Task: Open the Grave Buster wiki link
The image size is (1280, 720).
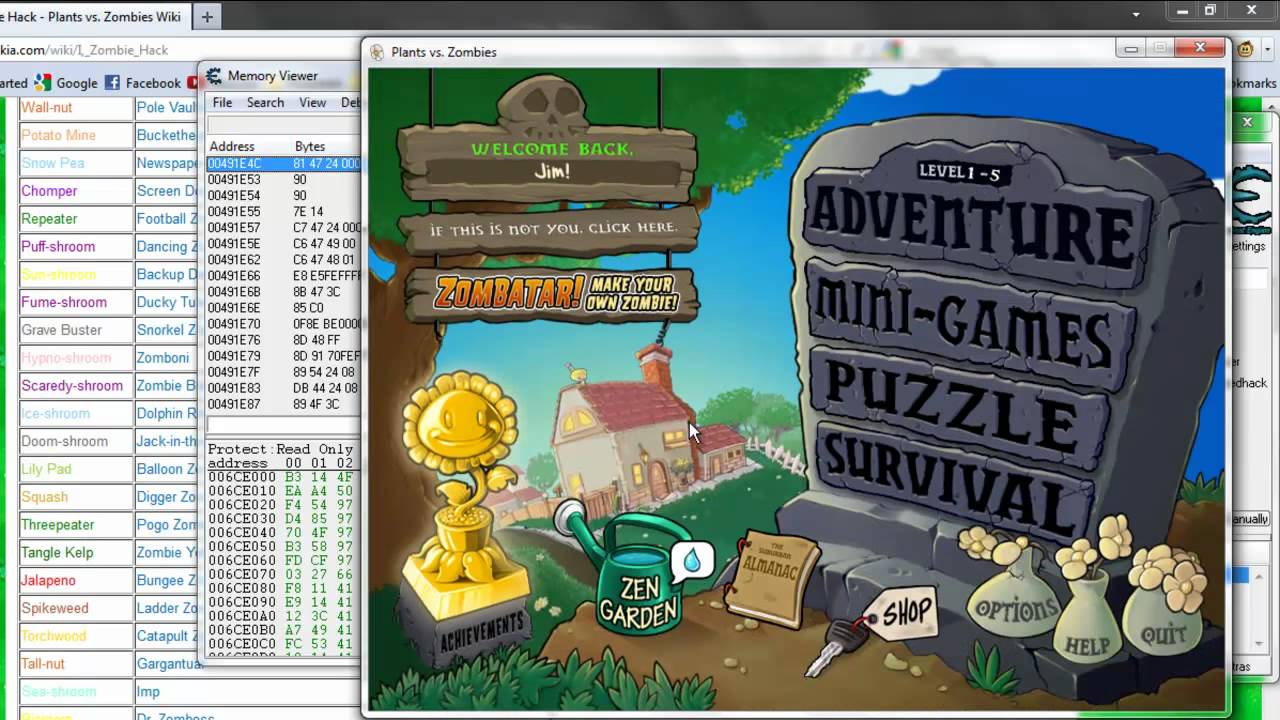Action: tap(62, 330)
